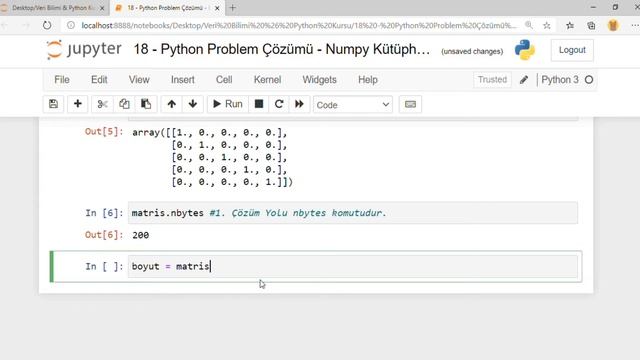Image resolution: width=640 pixels, height=360 pixels.
Task: Cut selected cells with the scissors icon
Action: (x=102, y=104)
